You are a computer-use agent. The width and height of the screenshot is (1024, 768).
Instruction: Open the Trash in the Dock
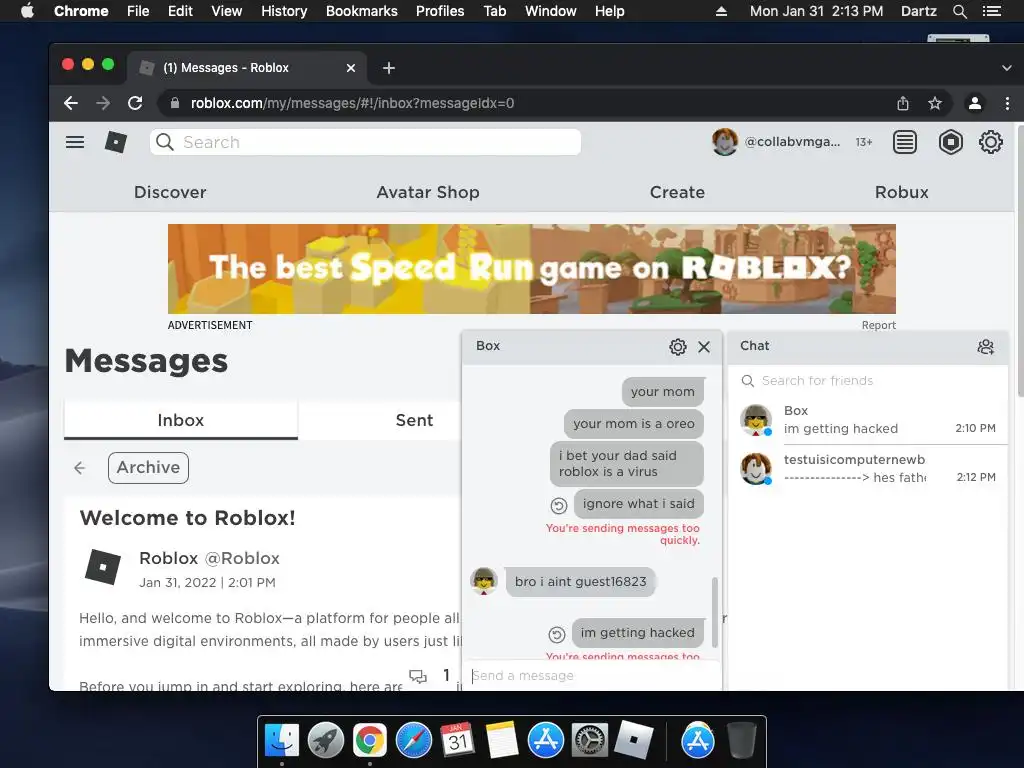pos(741,741)
